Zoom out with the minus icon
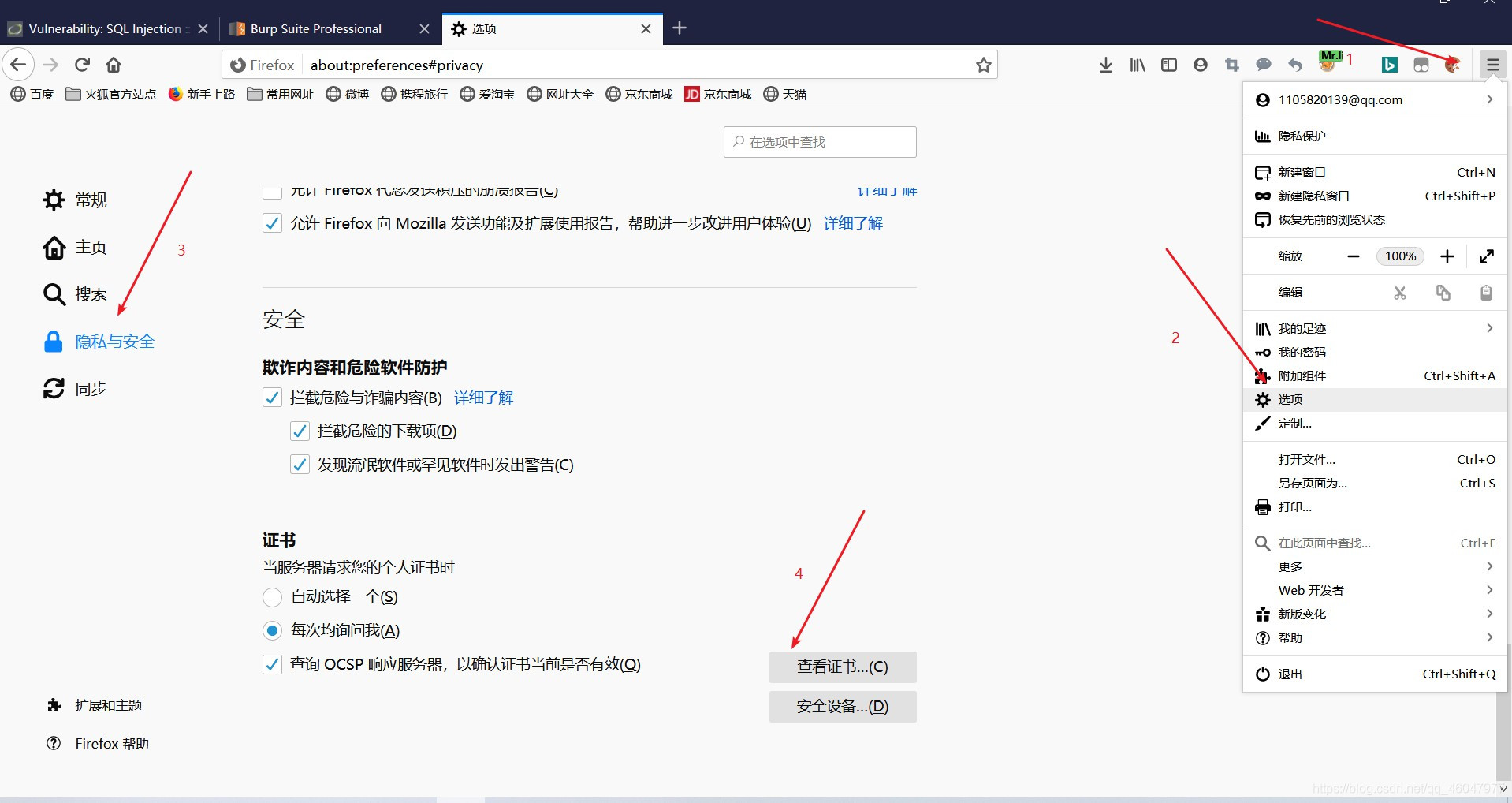Screen dimensions: 1512x803 click(x=1354, y=256)
